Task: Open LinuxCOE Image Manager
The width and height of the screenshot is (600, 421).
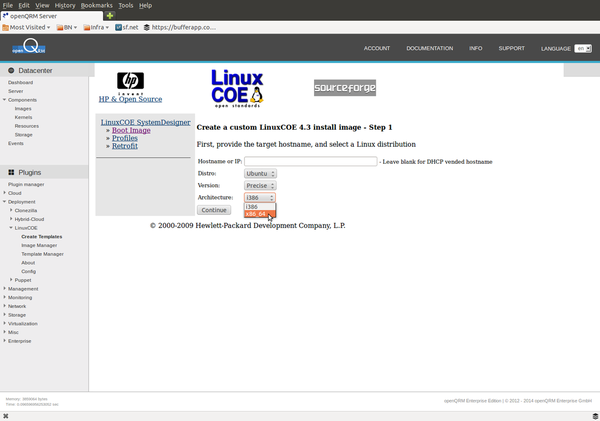Action: pos(39,245)
